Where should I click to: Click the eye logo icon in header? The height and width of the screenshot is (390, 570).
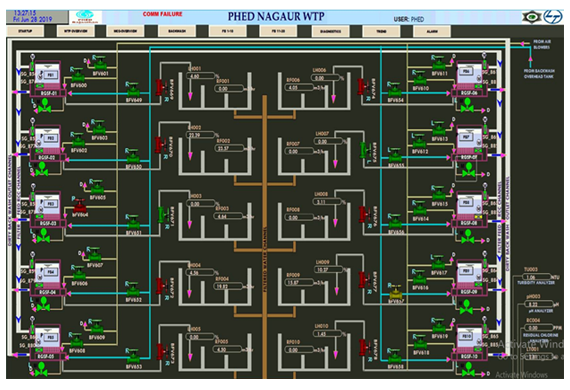pos(531,17)
